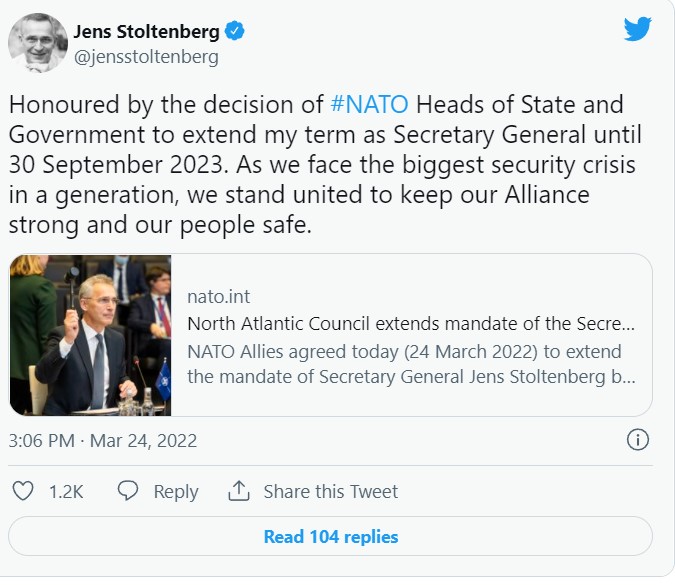Click the nato.int domain text
The height and width of the screenshot is (585, 675).
click(x=218, y=296)
